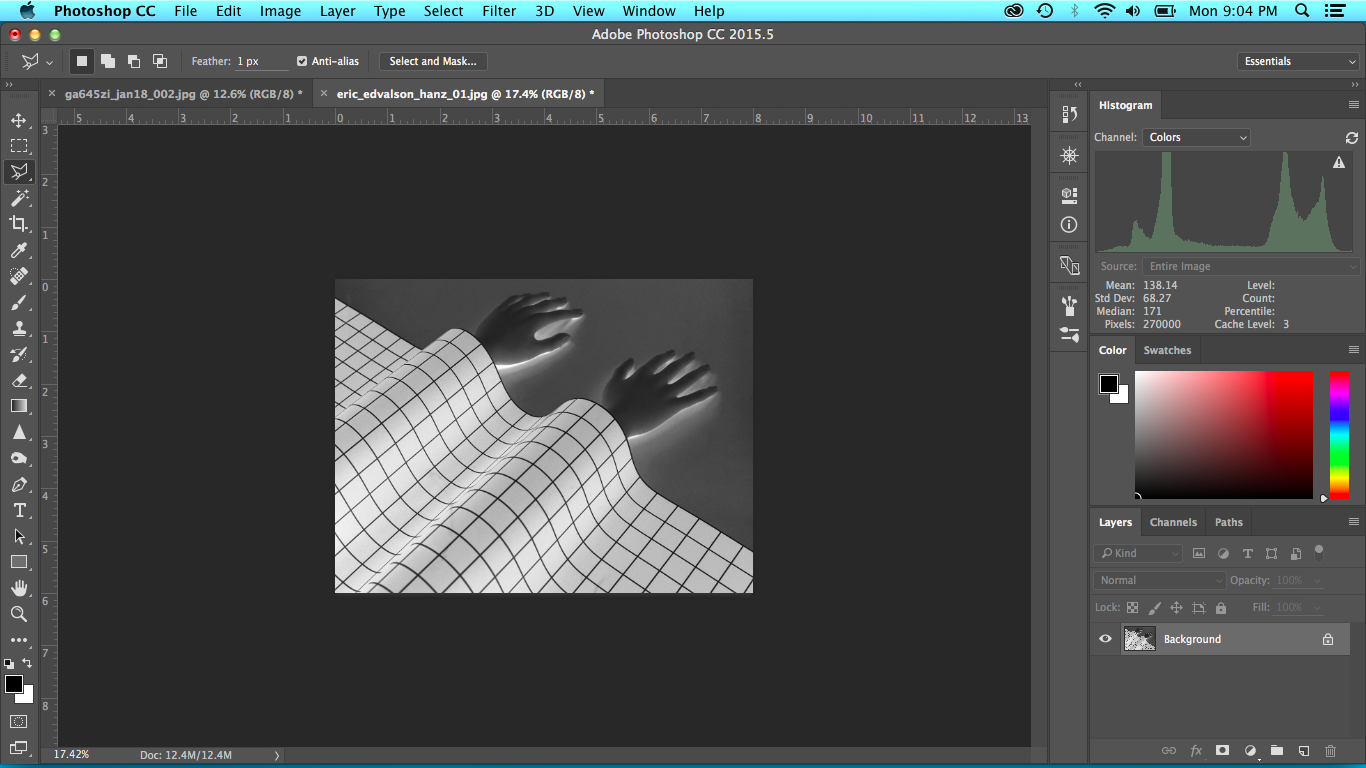Viewport: 1366px width, 768px height.
Task: Create a new layer icon
Action: coord(1304,750)
